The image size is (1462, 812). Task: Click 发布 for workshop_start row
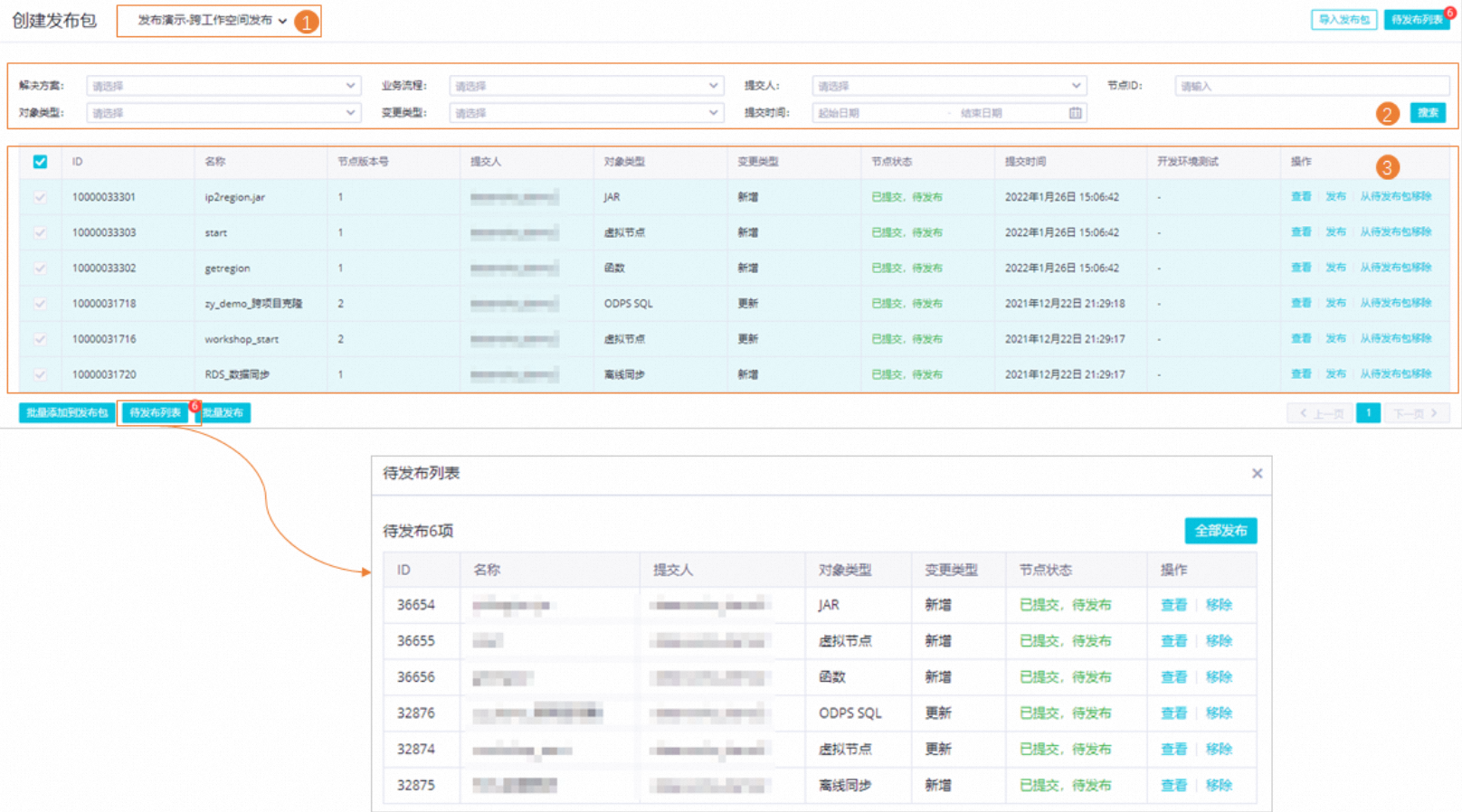[1335, 338]
